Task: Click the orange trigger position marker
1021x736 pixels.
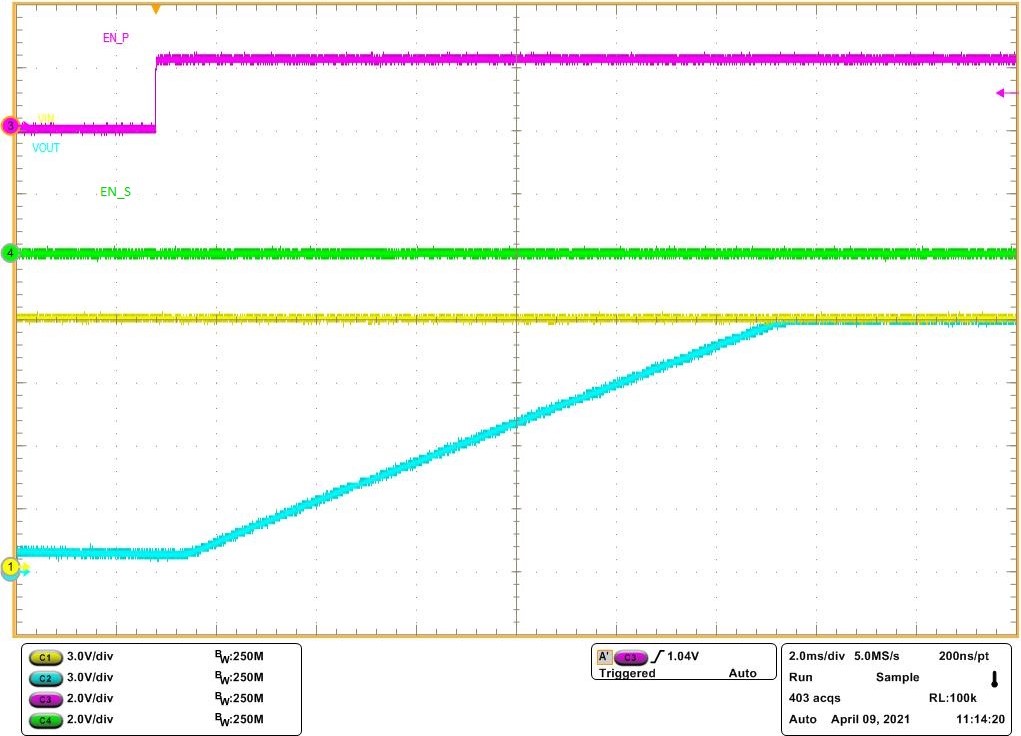Action: (156, 8)
